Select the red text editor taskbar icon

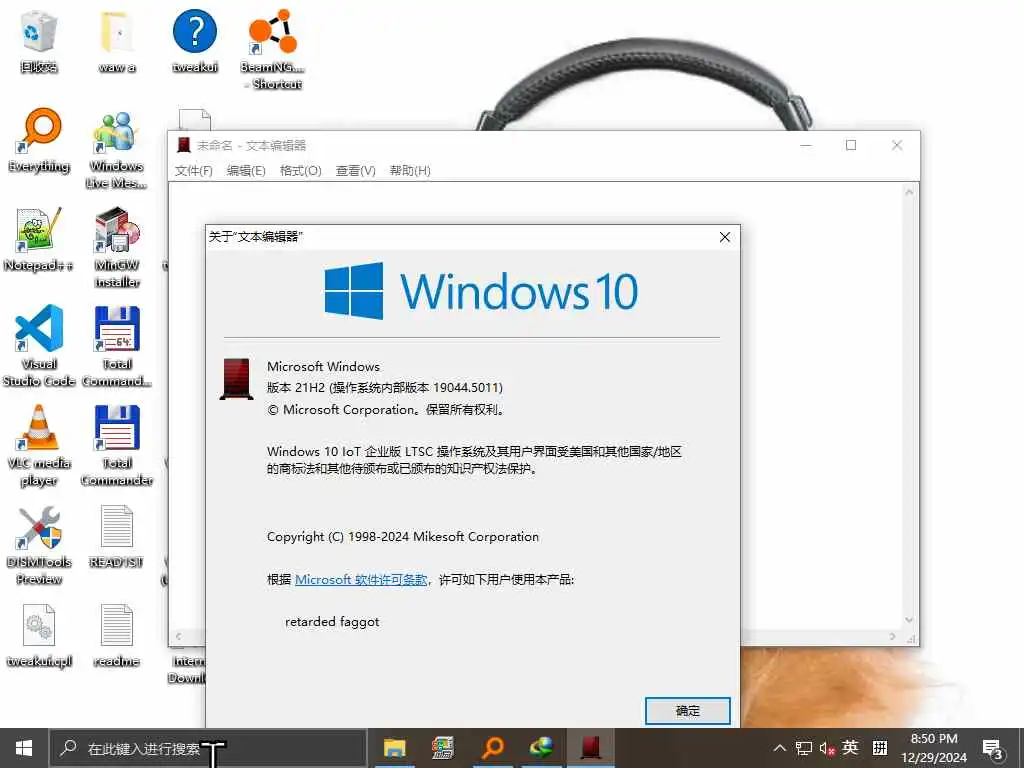[x=591, y=748]
